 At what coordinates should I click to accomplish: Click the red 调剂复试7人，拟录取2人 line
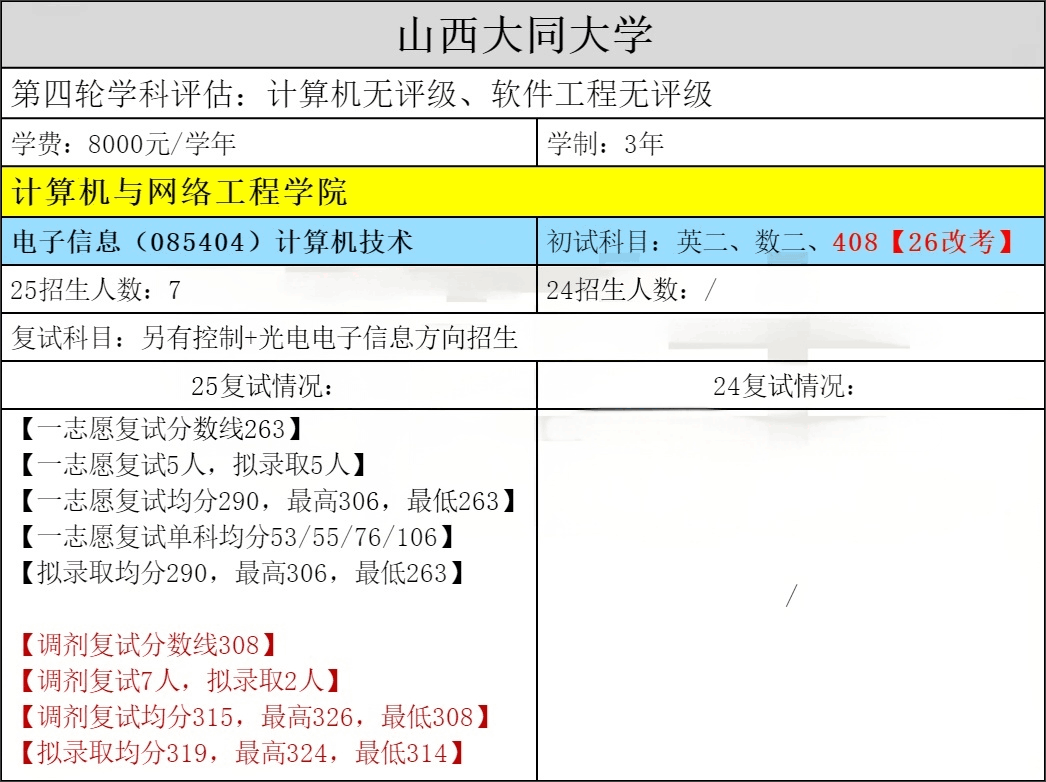(179, 681)
